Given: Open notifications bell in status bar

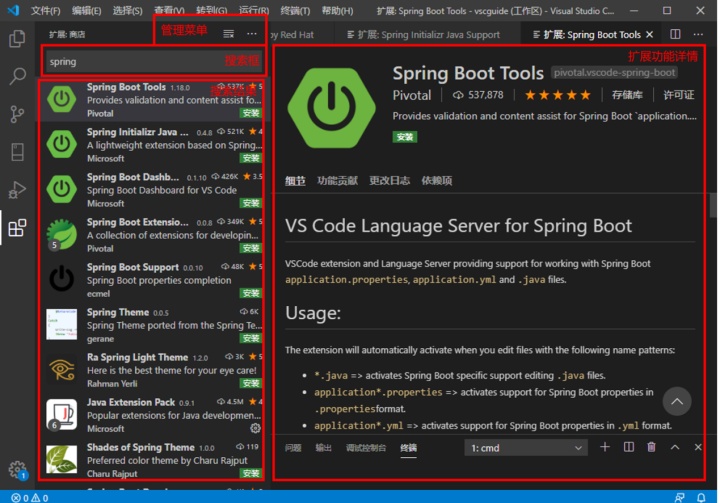Looking at the screenshot, I should pyautogui.click(x=701, y=498).
